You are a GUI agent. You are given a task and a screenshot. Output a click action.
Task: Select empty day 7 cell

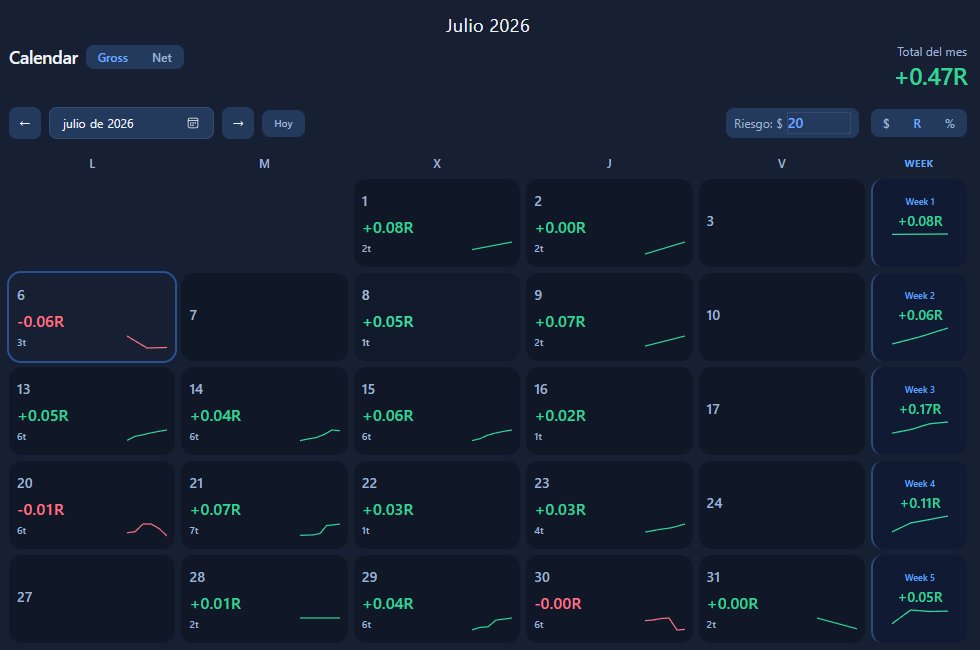click(x=264, y=317)
